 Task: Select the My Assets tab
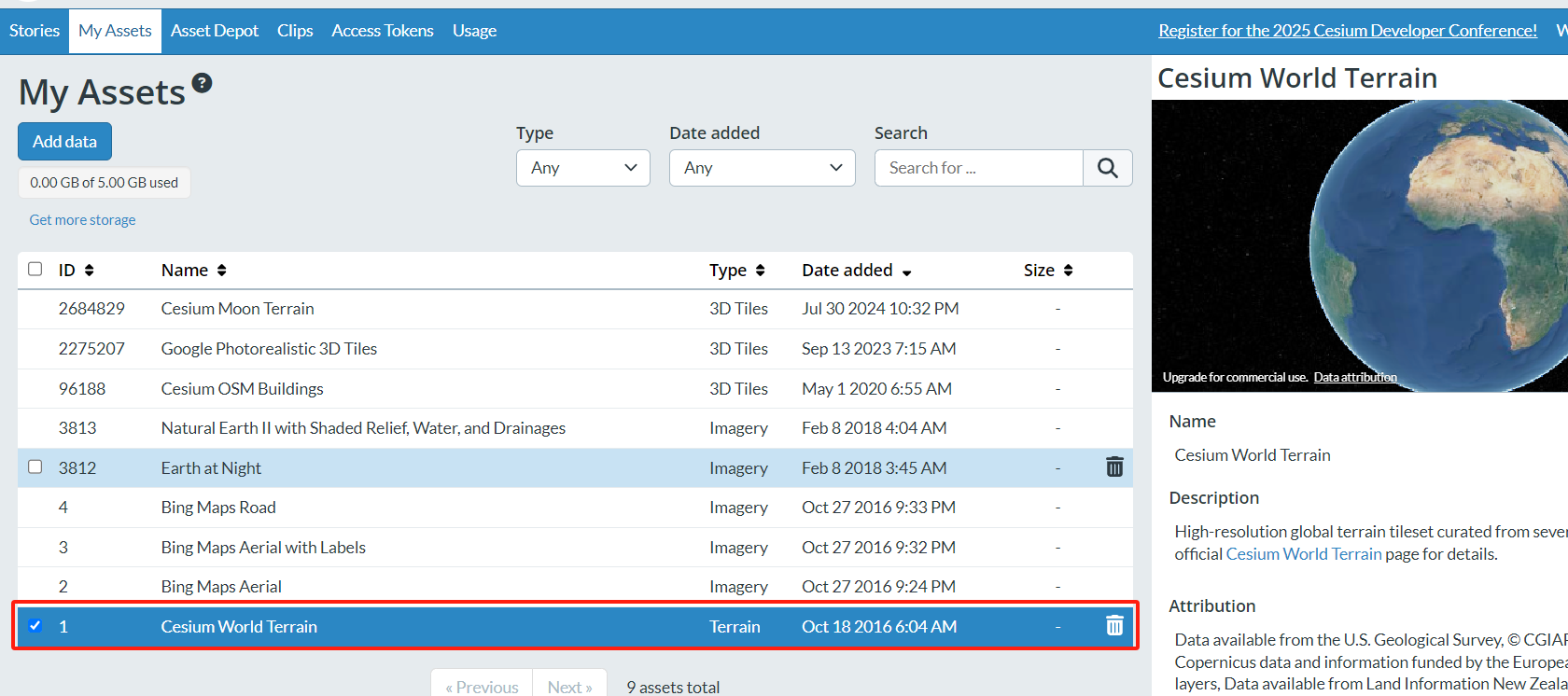(x=115, y=31)
